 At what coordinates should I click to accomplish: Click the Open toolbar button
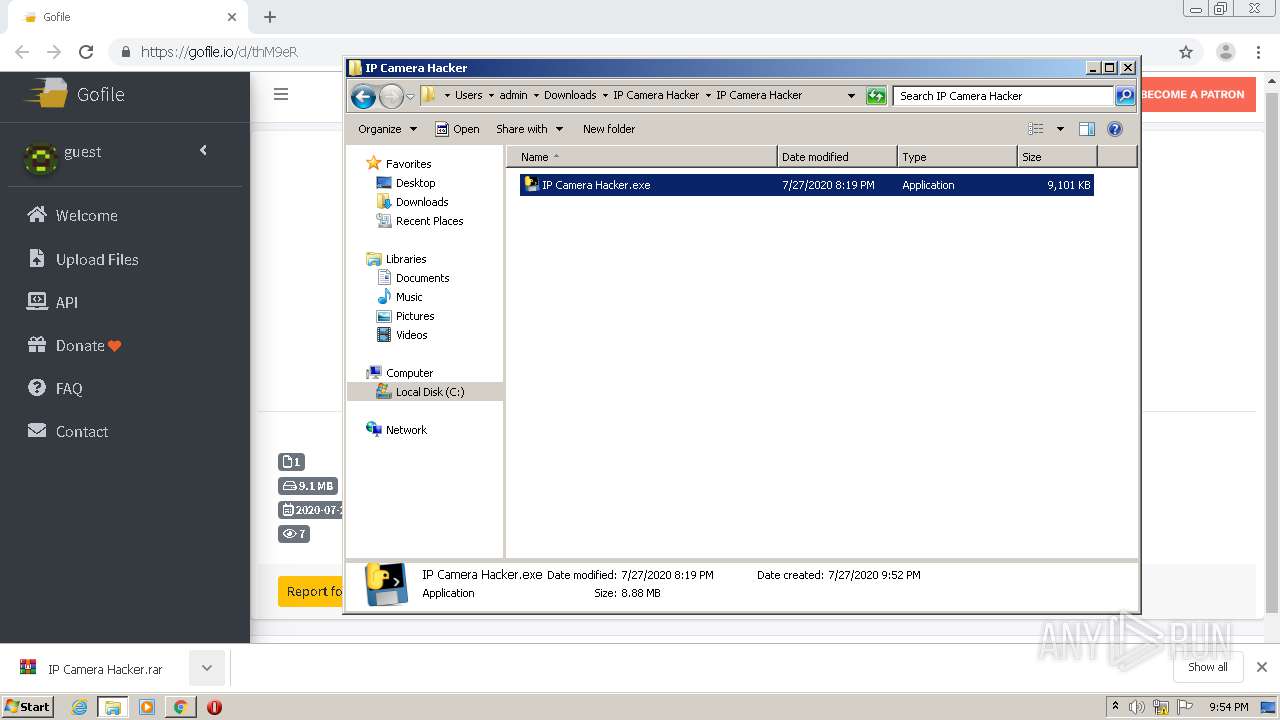pyautogui.click(x=457, y=129)
